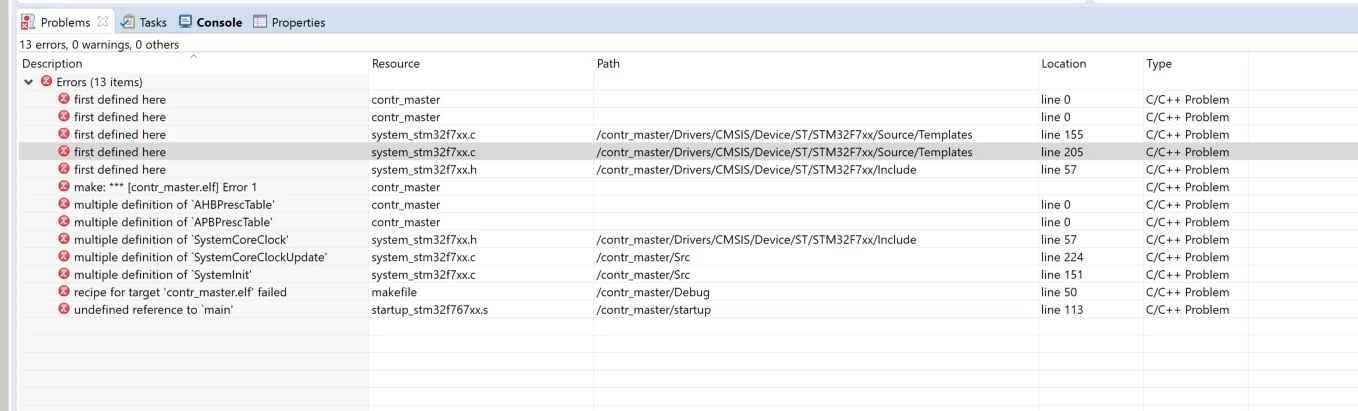Click the red error icon on the Errors group
Viewport: 1358px width, 411px height.
pos(45,82)
